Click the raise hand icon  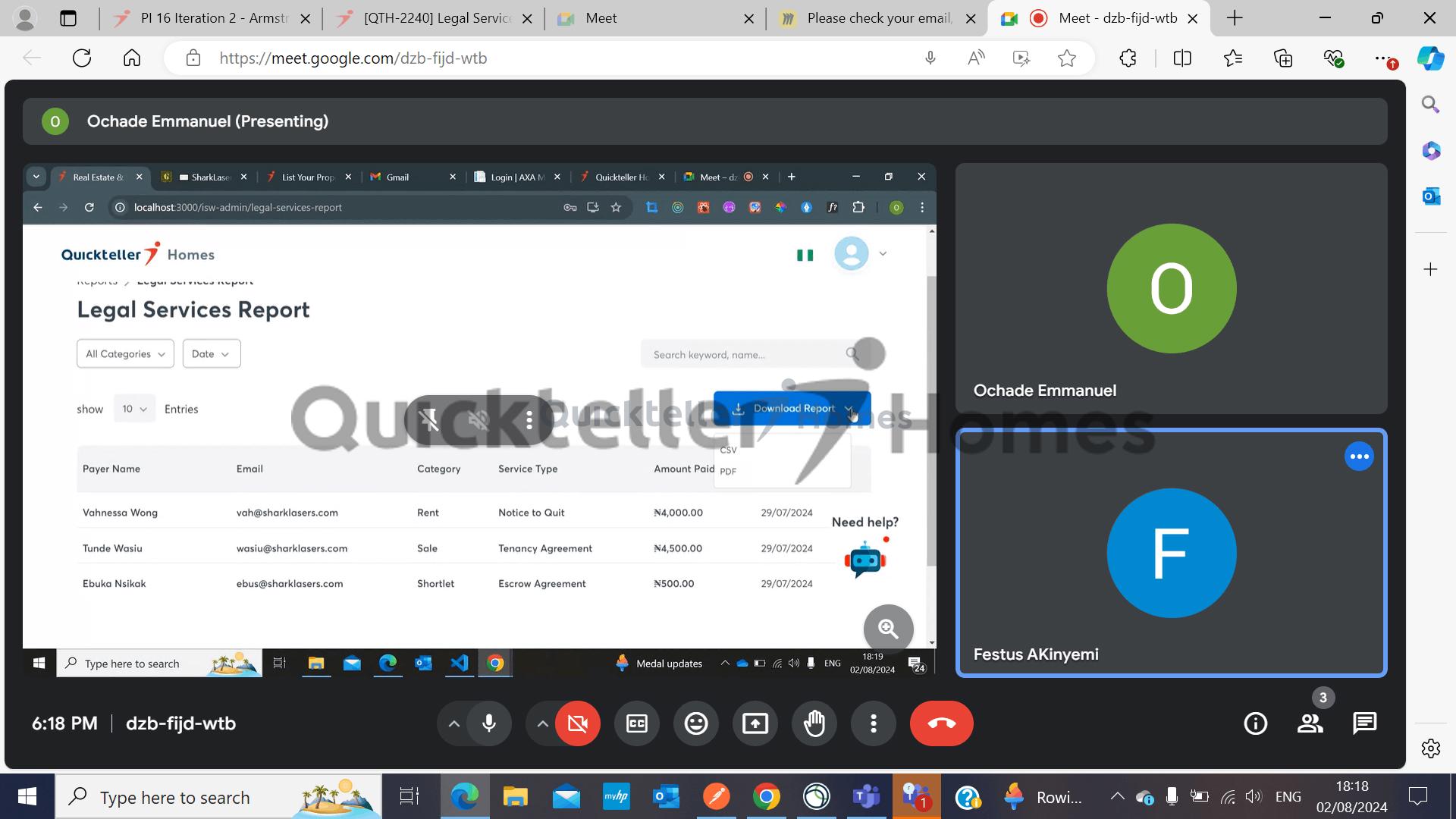814,723
